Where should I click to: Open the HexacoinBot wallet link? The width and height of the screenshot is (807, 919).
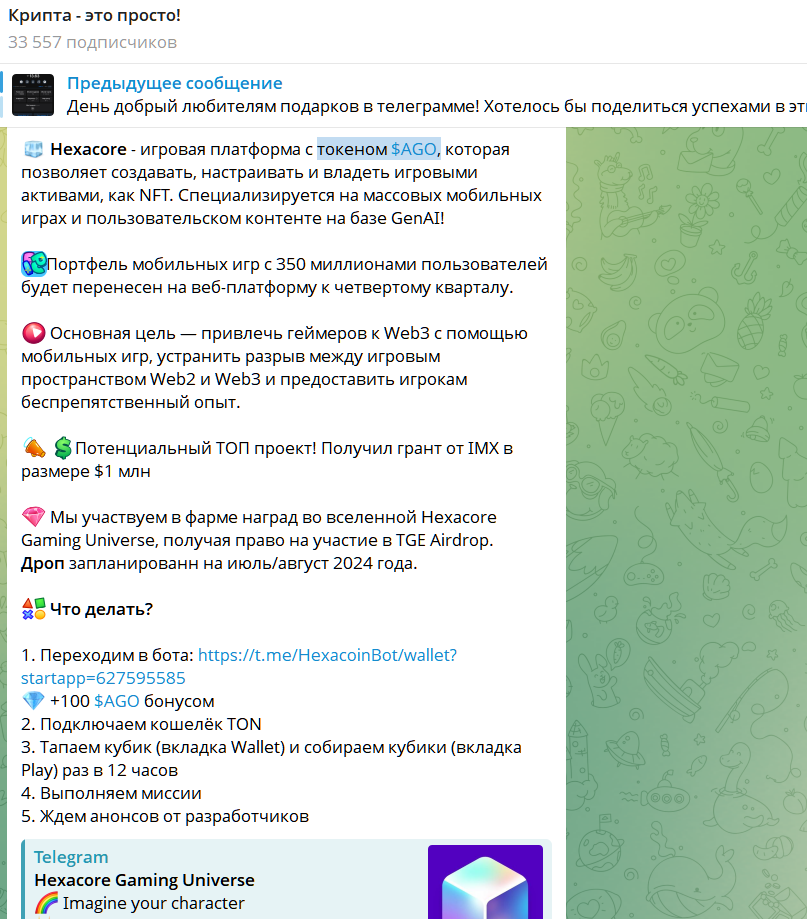coord(239,666)
